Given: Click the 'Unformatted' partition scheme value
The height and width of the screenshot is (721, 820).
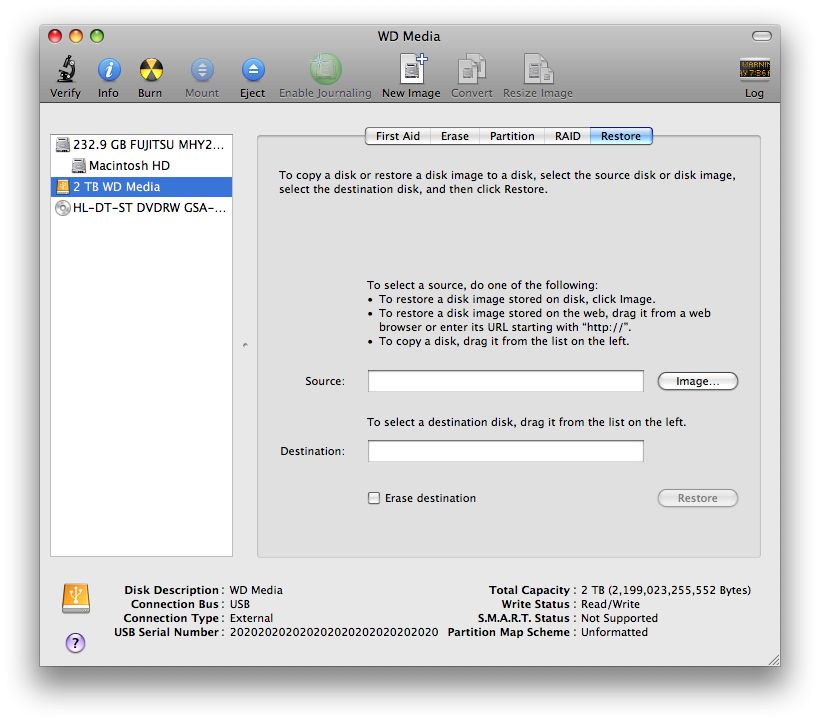Looking at the screenshot, I should [614, 632].
